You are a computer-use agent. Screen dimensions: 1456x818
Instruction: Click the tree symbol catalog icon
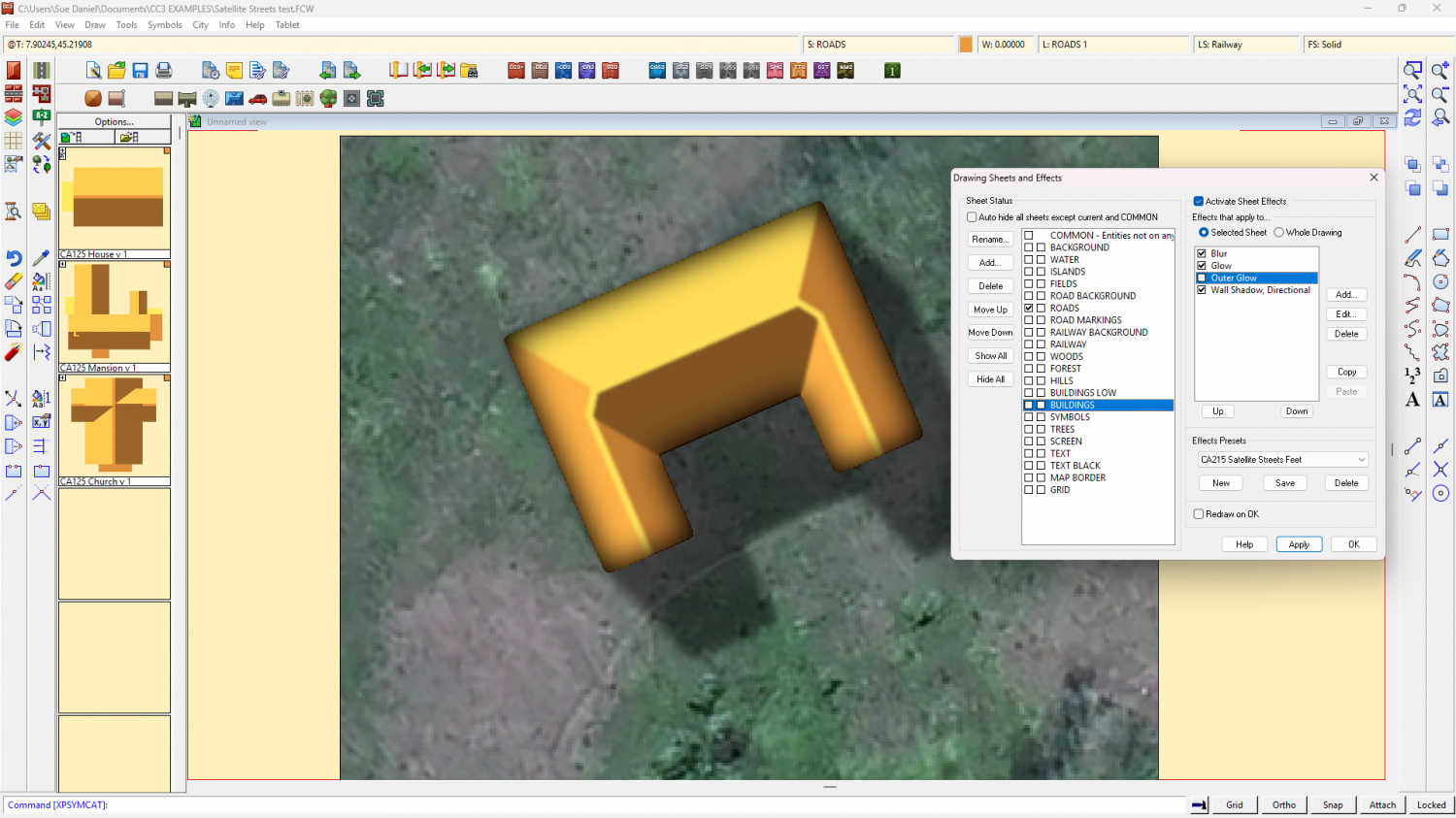328,98
